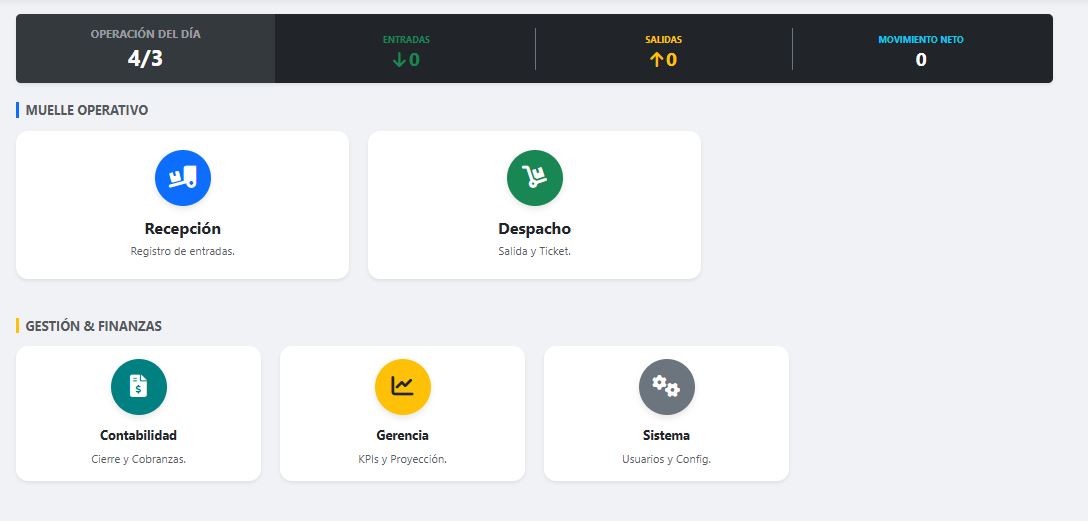Screen dimensions: 1088x521
Task: Select the Operación del día panel
Action: (146, 49)
